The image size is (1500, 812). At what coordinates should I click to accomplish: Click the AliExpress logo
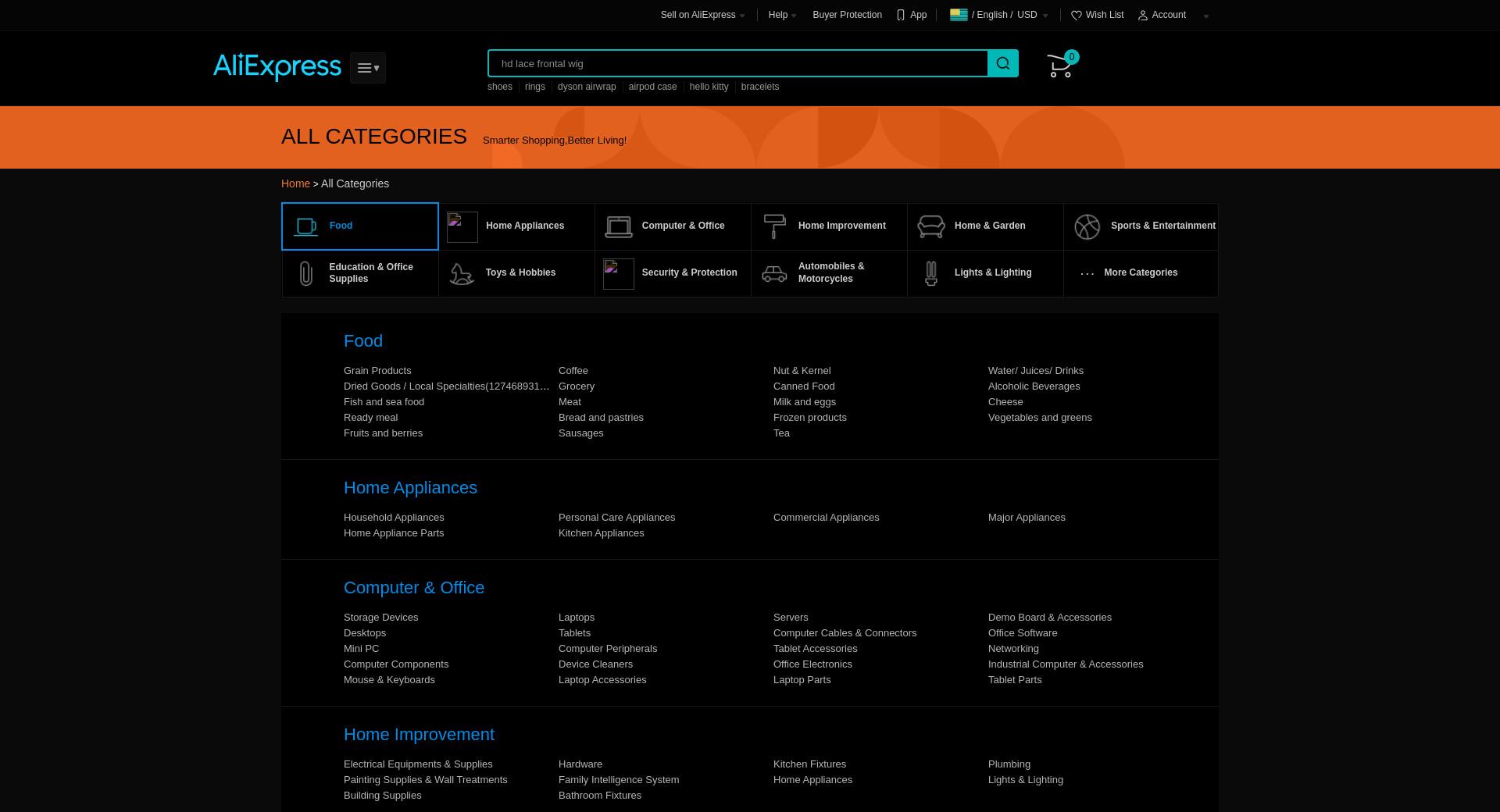pyautogui.click(x=277, y=66)
